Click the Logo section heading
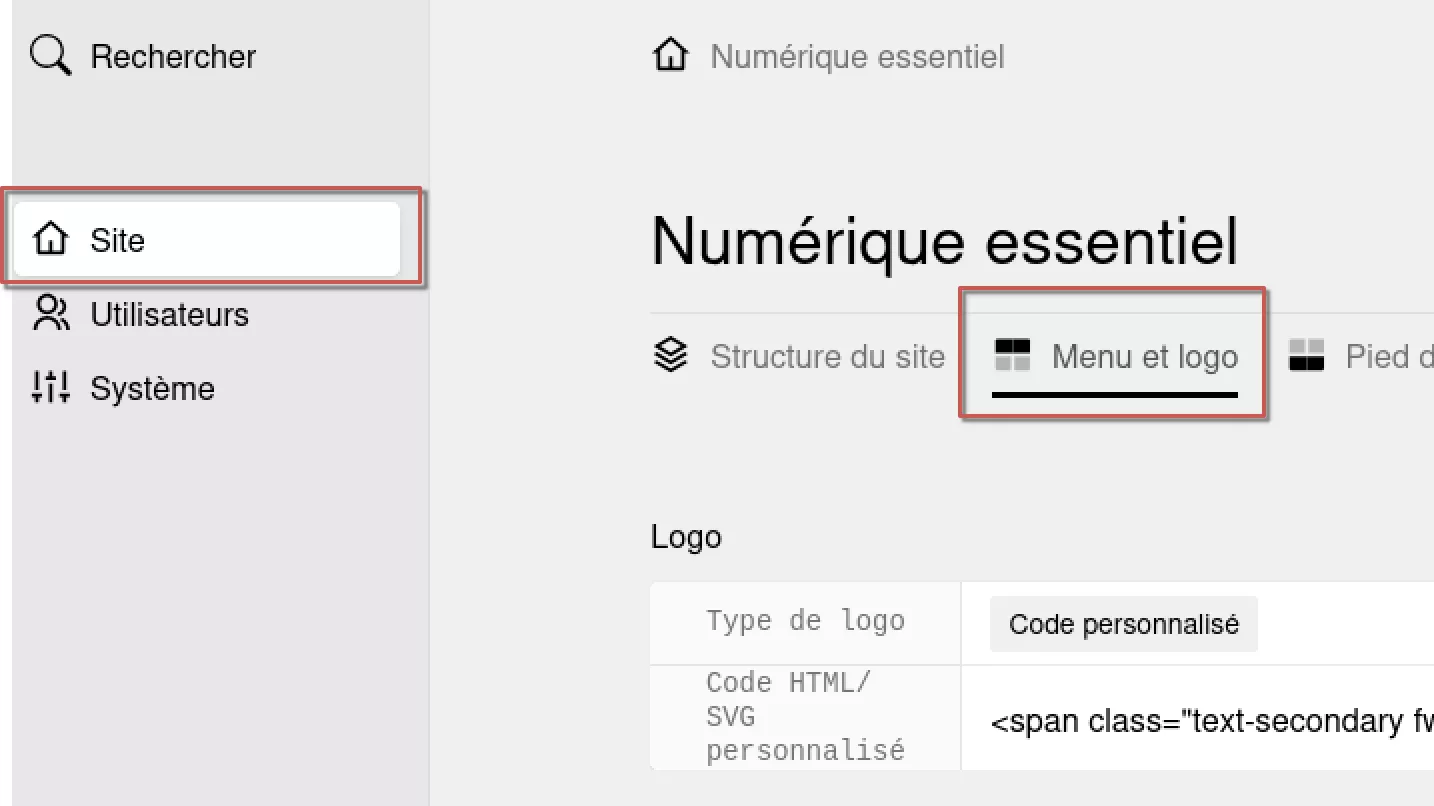Image resolution: width=1434 pixels, height=806 pixels. [686, 537]
